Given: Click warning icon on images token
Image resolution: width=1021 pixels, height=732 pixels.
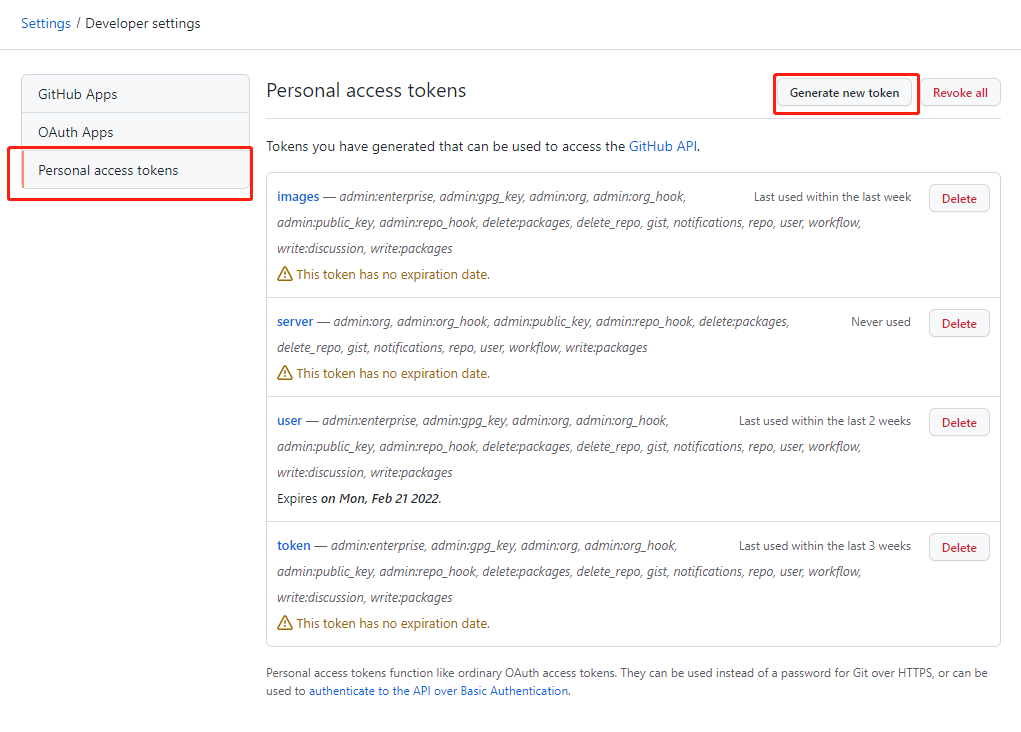Looking at the screenshot, I should click(285, 274).
